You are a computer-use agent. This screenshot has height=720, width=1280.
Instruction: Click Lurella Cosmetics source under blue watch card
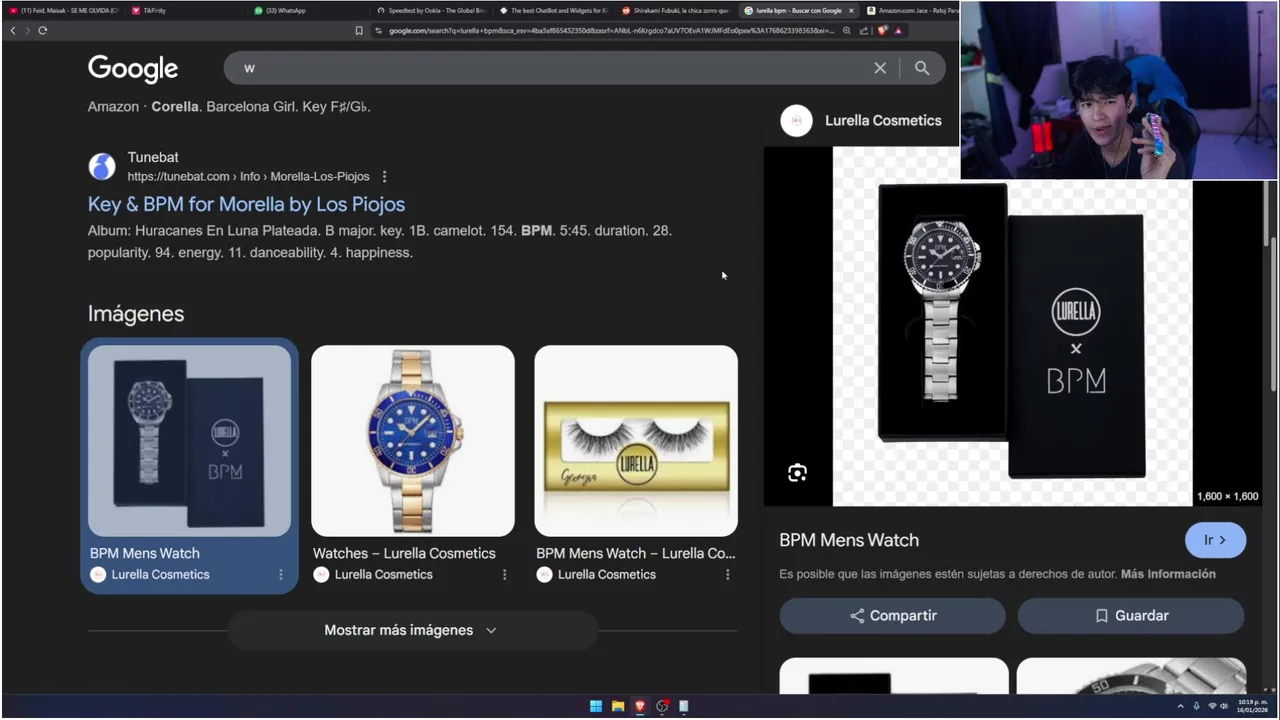pos(383,575)
